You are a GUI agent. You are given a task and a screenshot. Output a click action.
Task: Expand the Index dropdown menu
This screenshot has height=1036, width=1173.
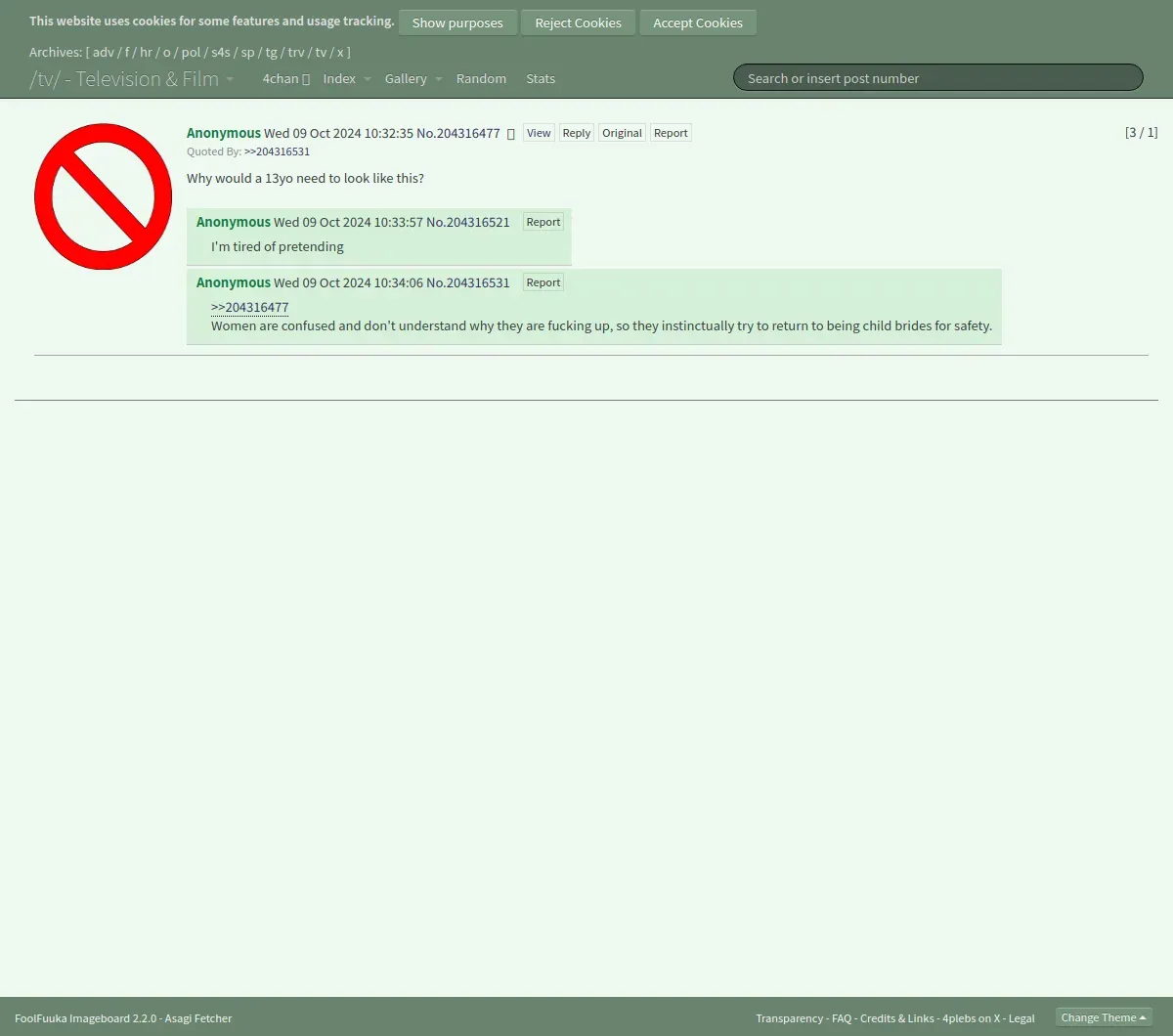point(347,78)
